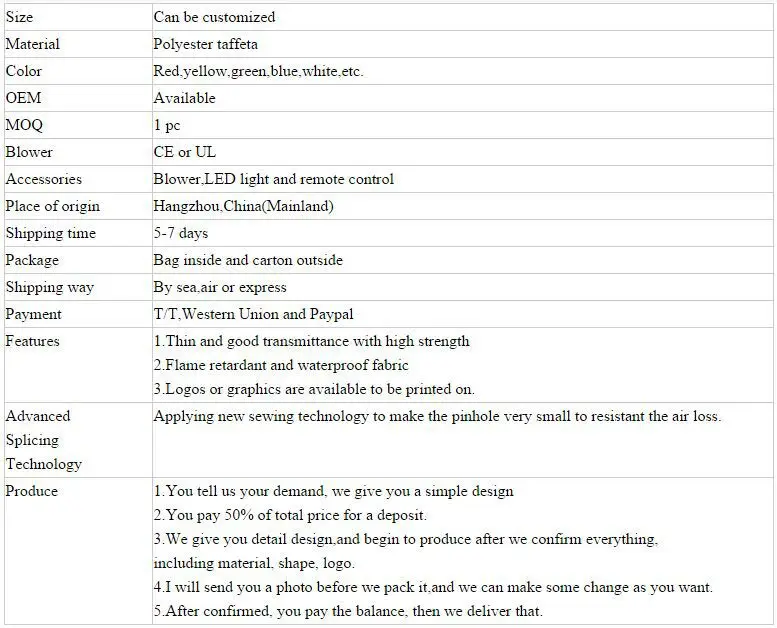Click the "Accessories" label cell
This screenshot has width=777, height=628.
[x=44, y=179]
